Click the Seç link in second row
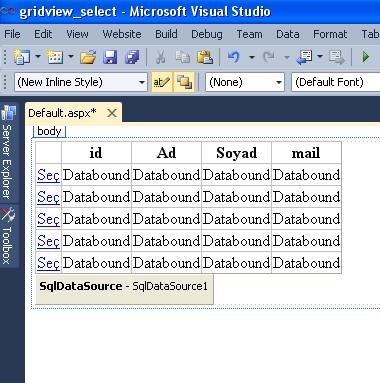This screenshot has width=380, height=383. tap(48, 197)
